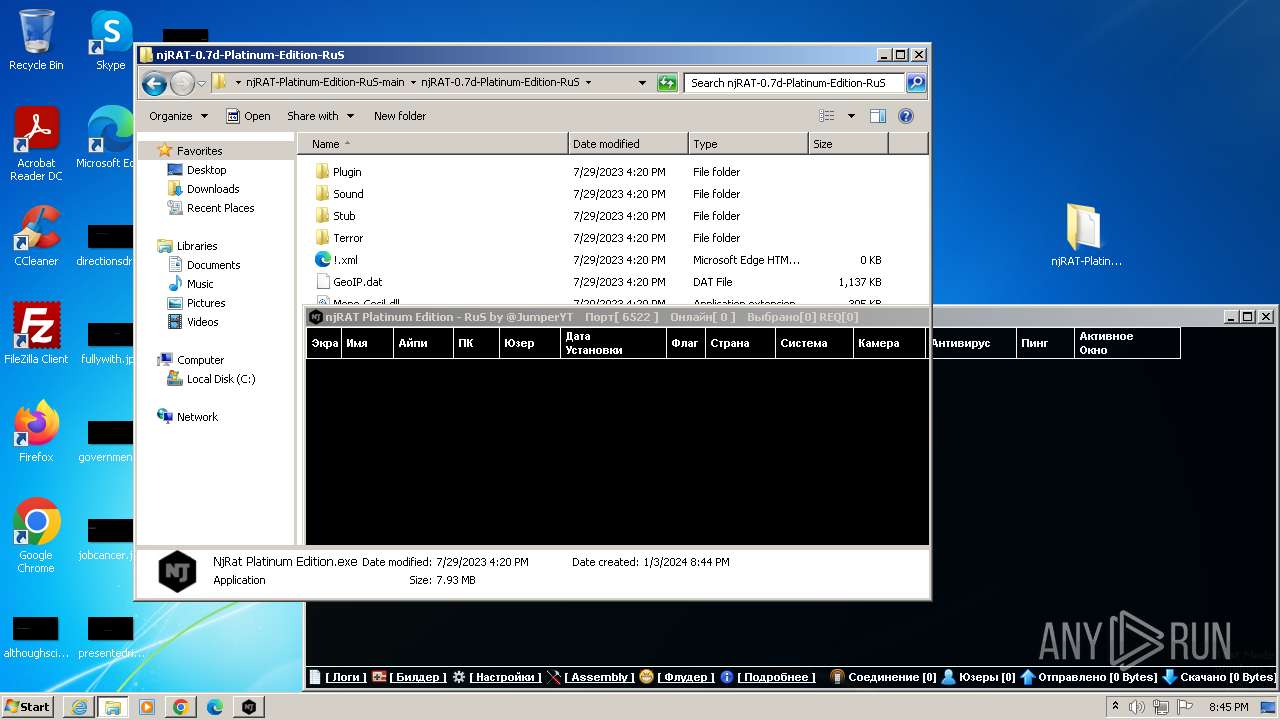
Task: Sort by Date modified column header
Action: click(x=628, y=144)
